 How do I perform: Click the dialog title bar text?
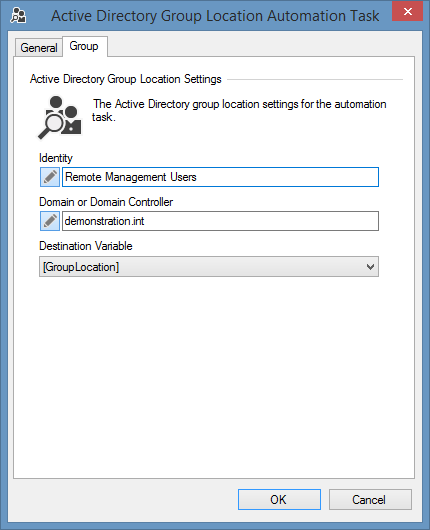pyautogui.click(x=215, y=16)
